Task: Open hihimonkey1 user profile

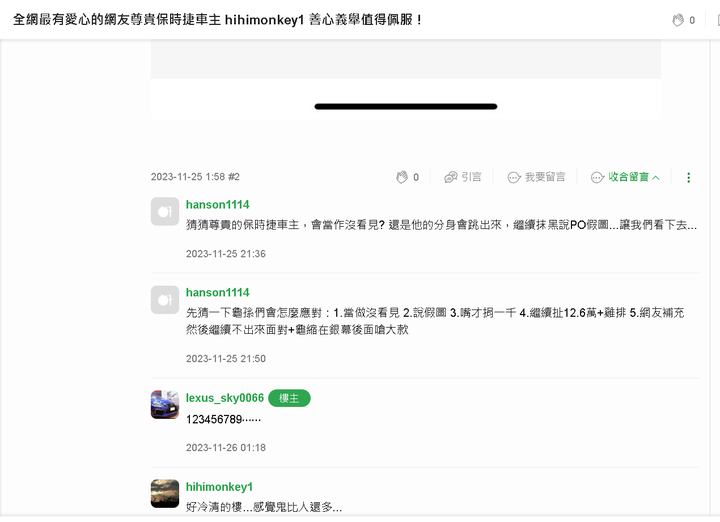Action: click(x=219, y=487)
